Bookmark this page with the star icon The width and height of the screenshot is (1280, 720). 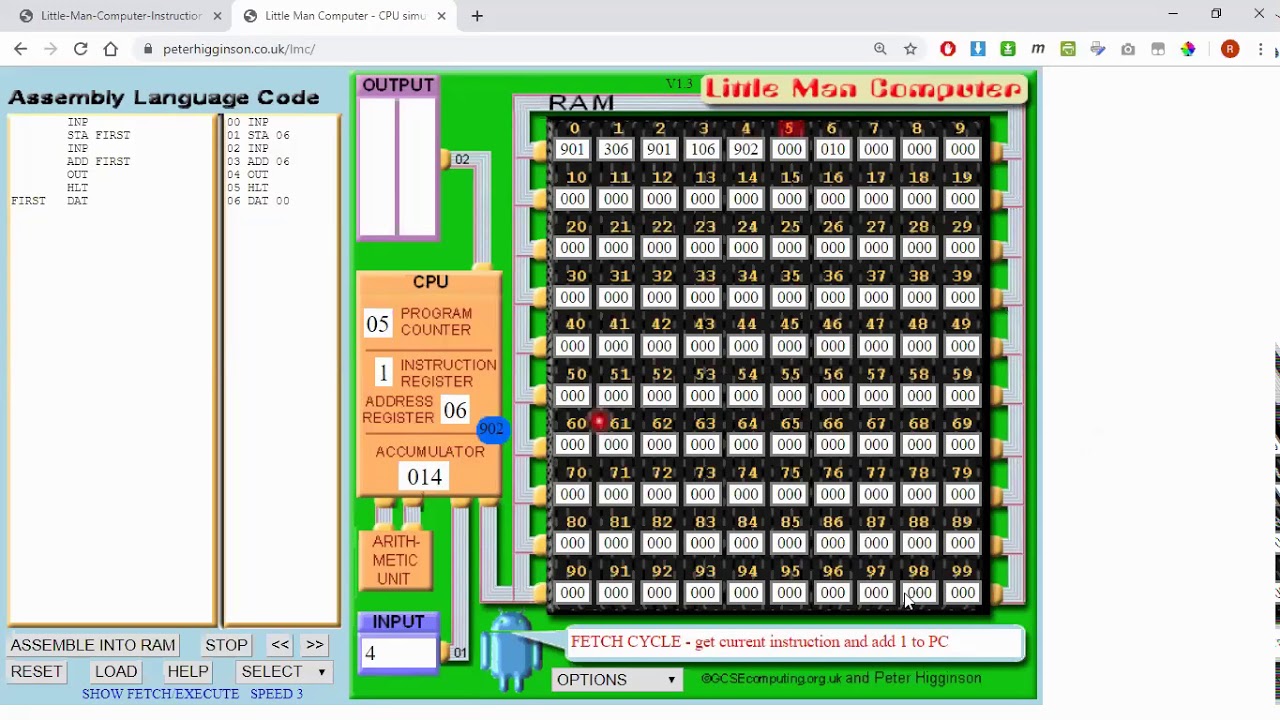[910, 49]
